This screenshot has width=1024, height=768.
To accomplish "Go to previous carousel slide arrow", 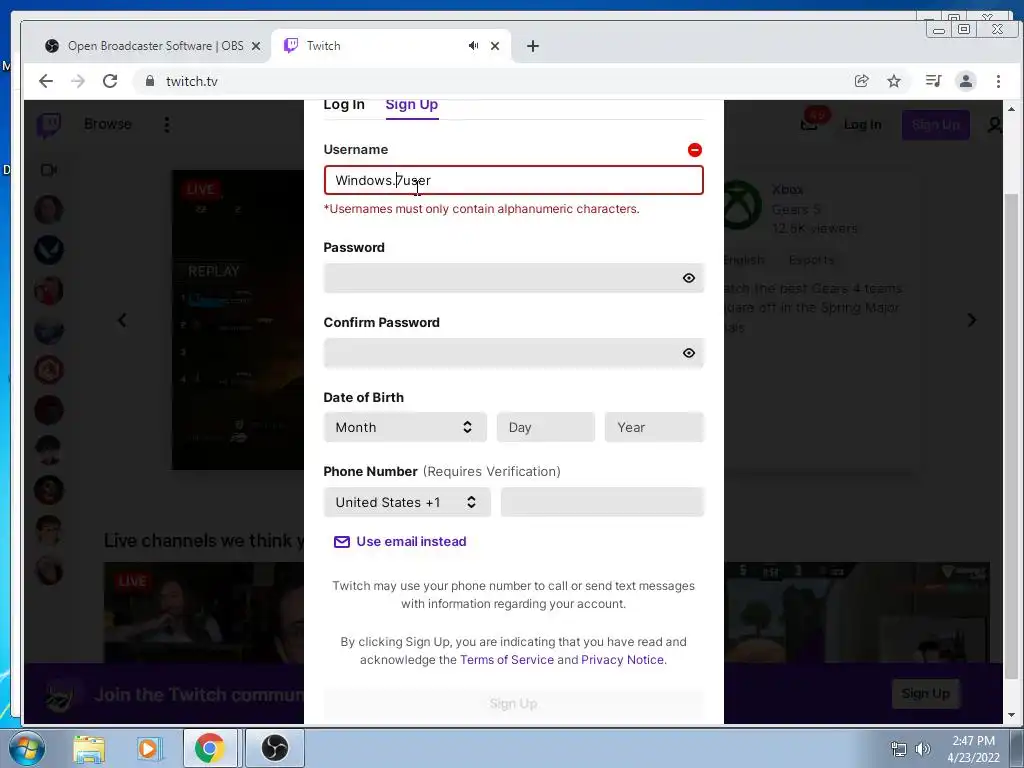I will (122, 320).
